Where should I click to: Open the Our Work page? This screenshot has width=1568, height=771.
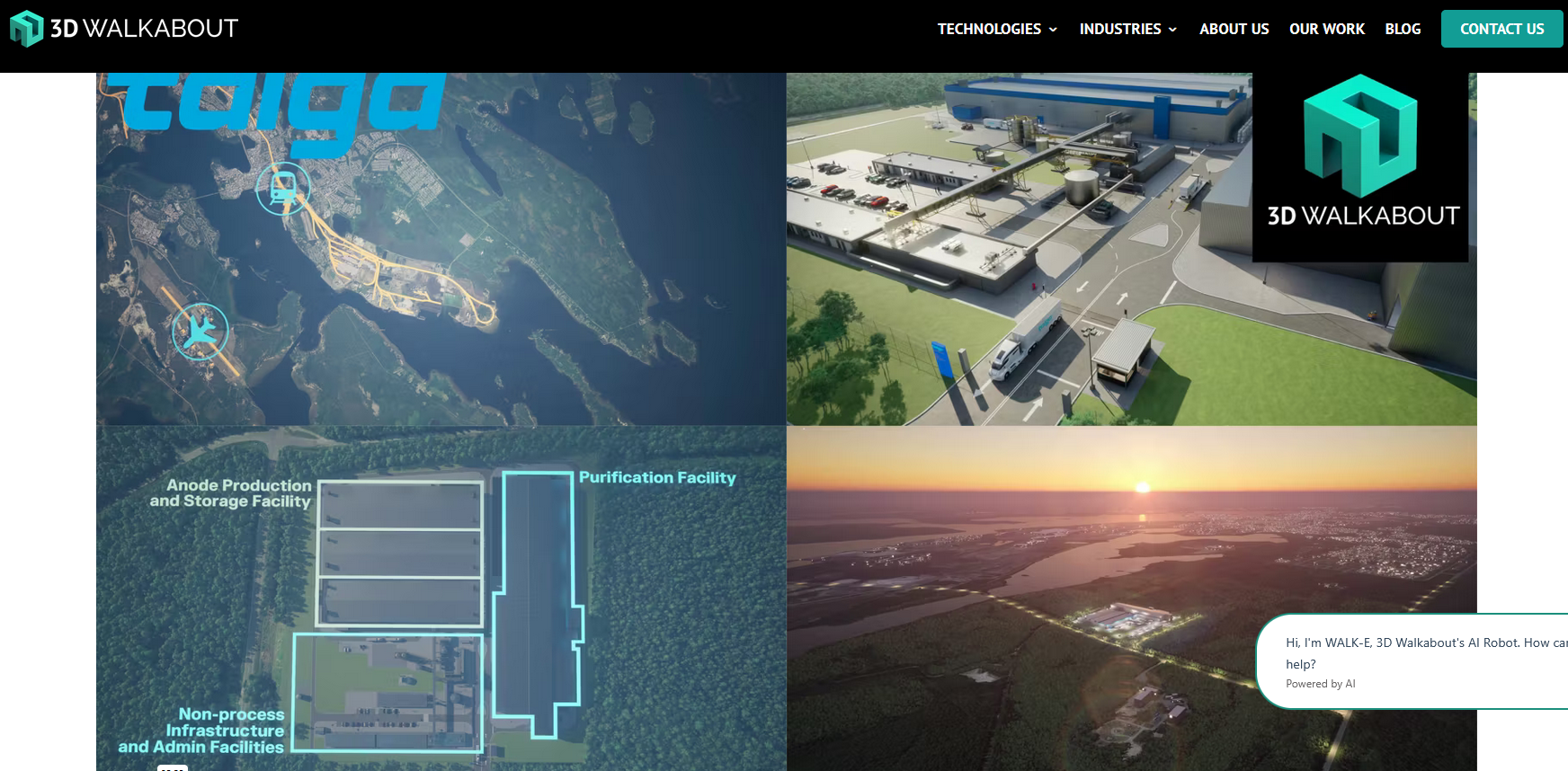point(1326,29)
